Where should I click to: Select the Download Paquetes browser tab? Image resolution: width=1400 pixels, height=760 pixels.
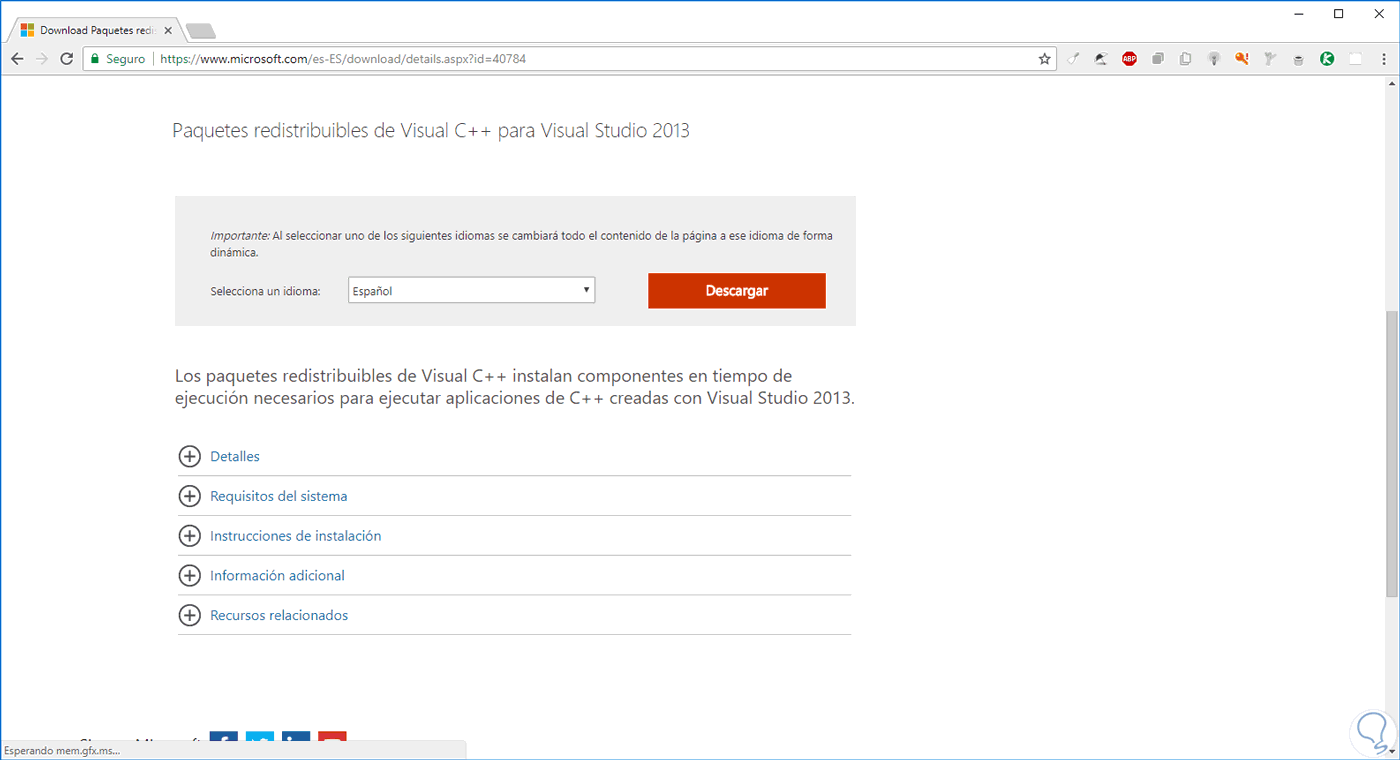click(95, 30)
